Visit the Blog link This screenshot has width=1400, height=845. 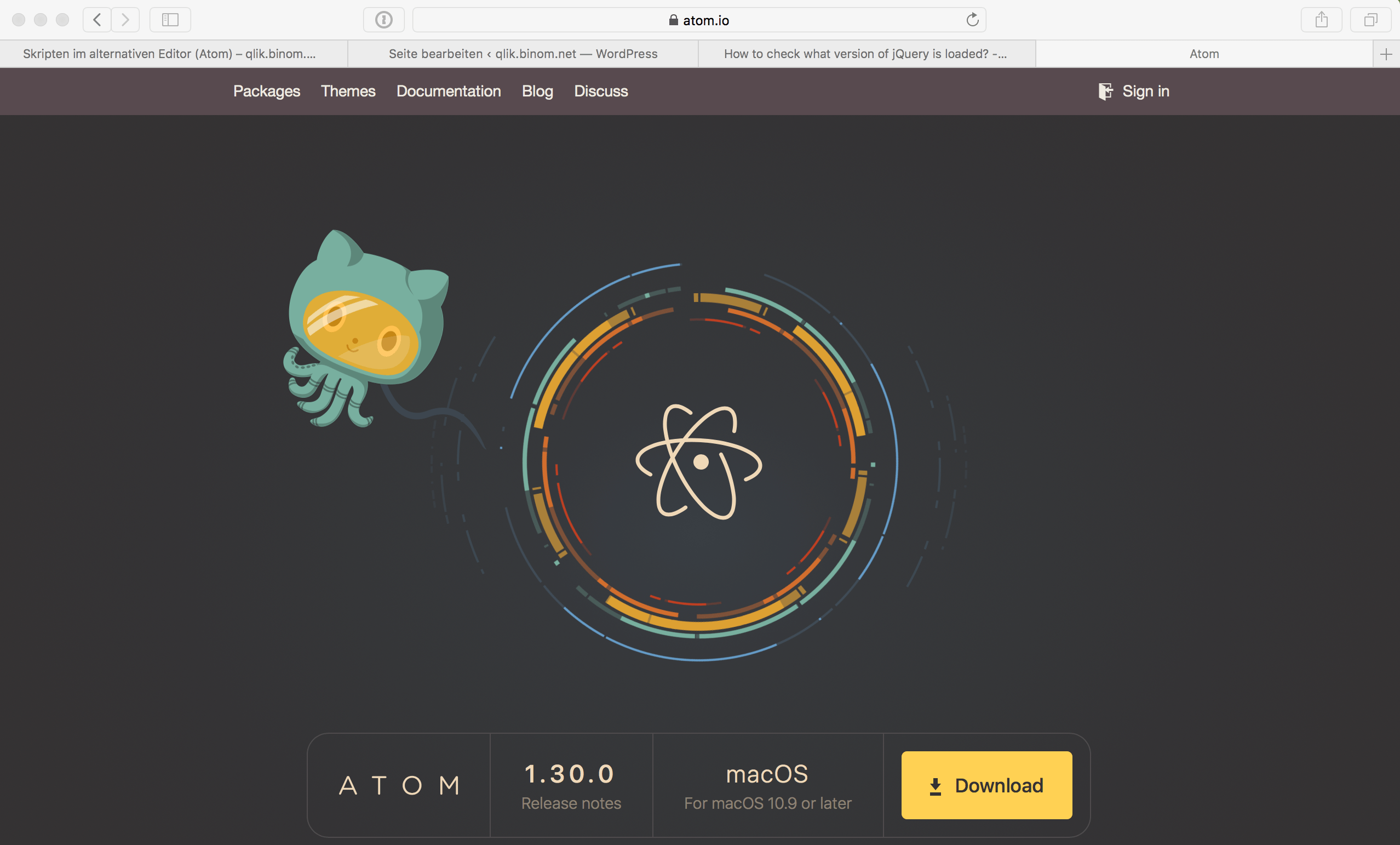coord(537,91)
